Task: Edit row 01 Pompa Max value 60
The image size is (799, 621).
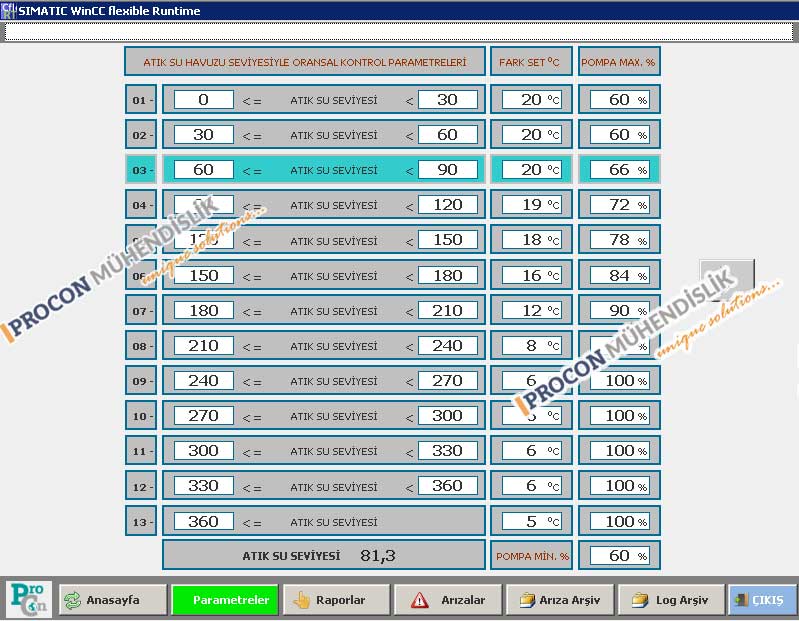Action: click(619, 99)
